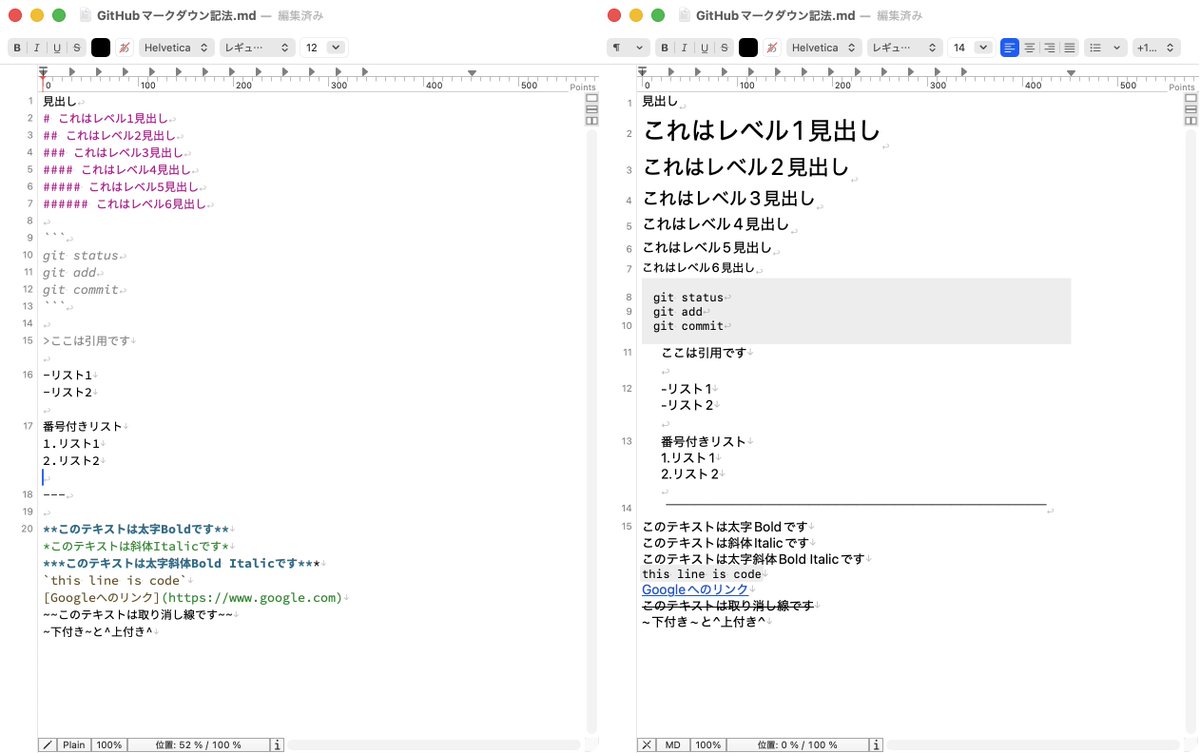
Task: Open text color swatch in left window
Action: (101, 47)
